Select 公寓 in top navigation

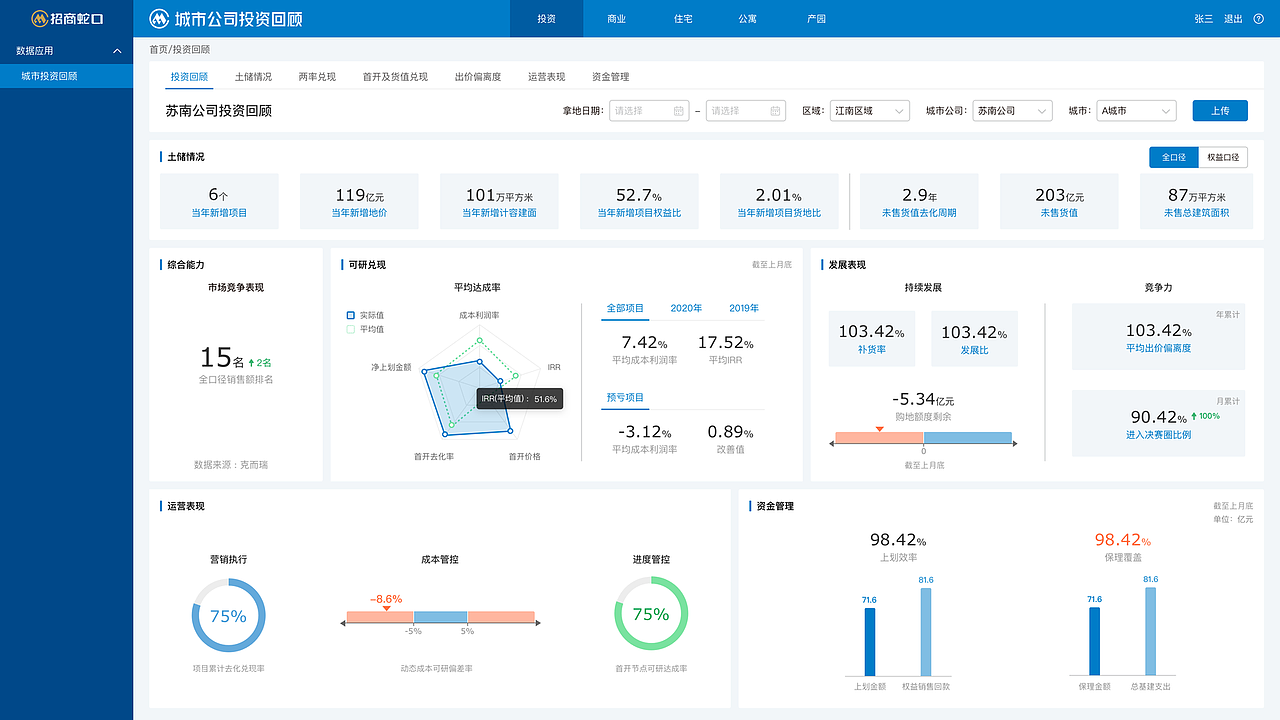[748, 19]
